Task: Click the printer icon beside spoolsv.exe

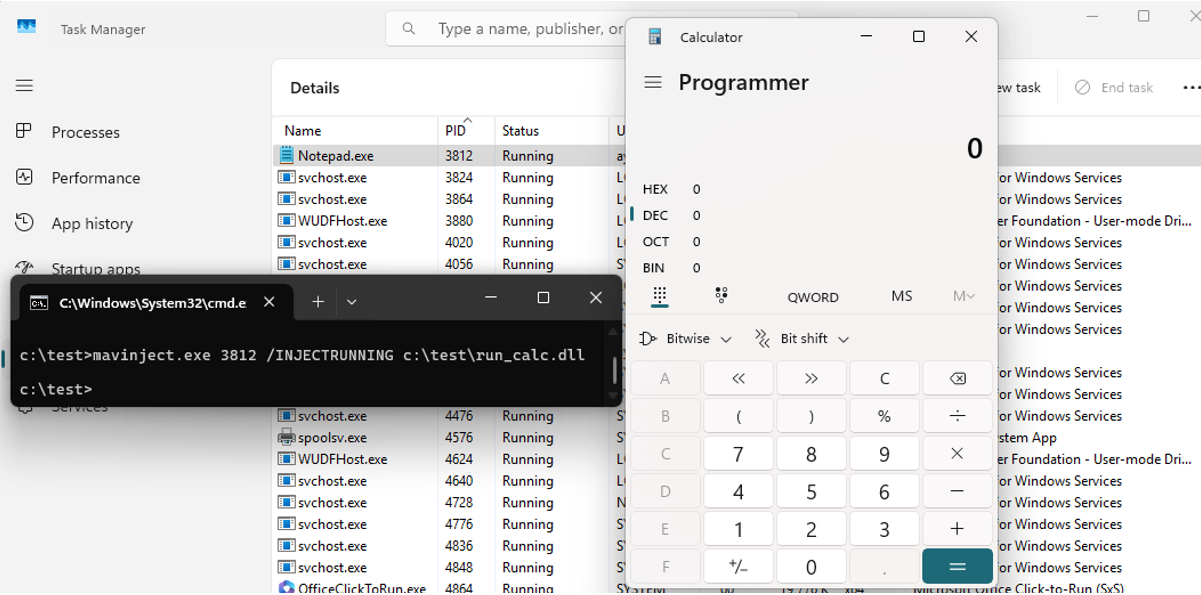Action: point(287,438)
